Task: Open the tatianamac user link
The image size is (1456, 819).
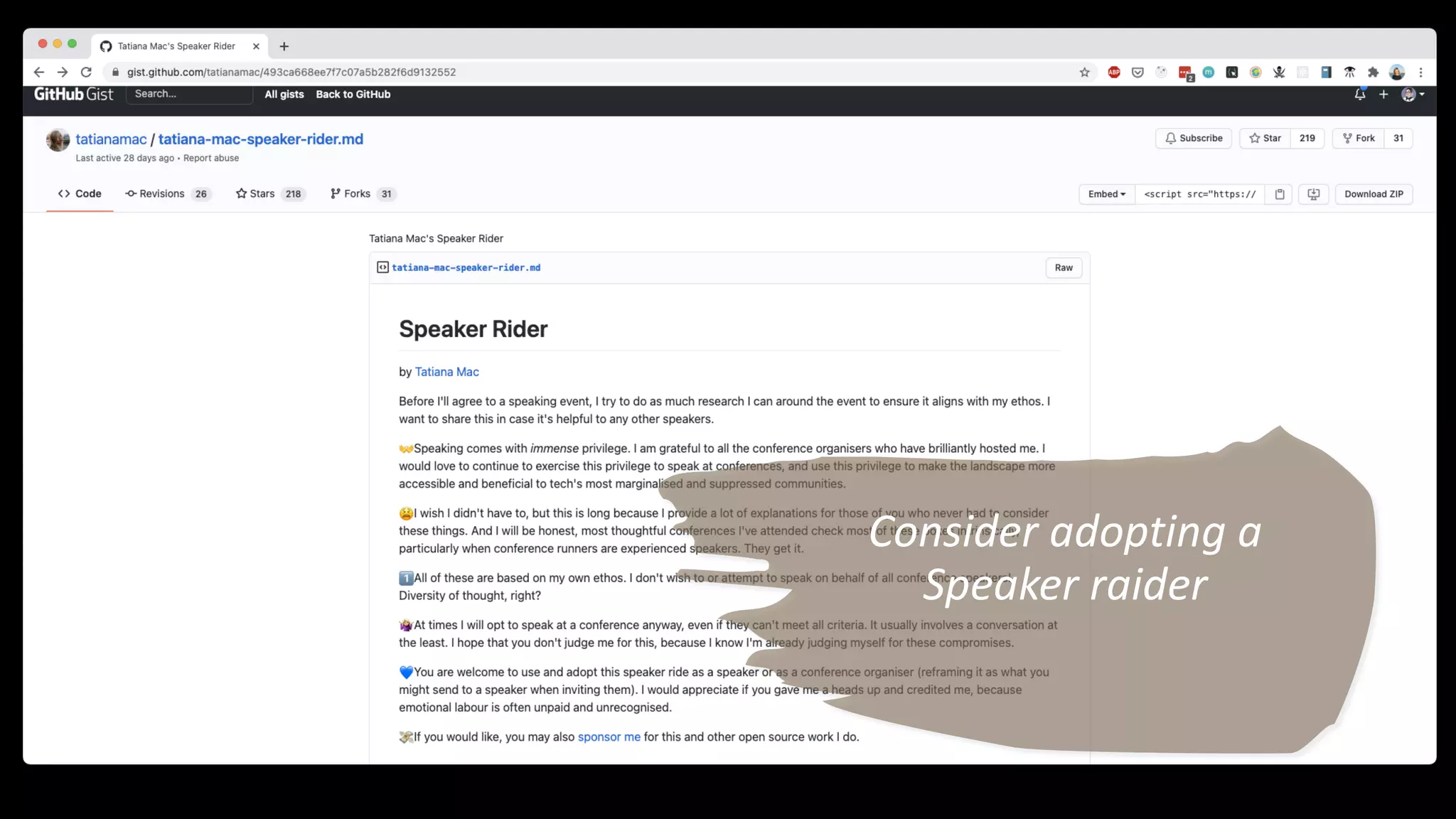Action: [111, 139]
